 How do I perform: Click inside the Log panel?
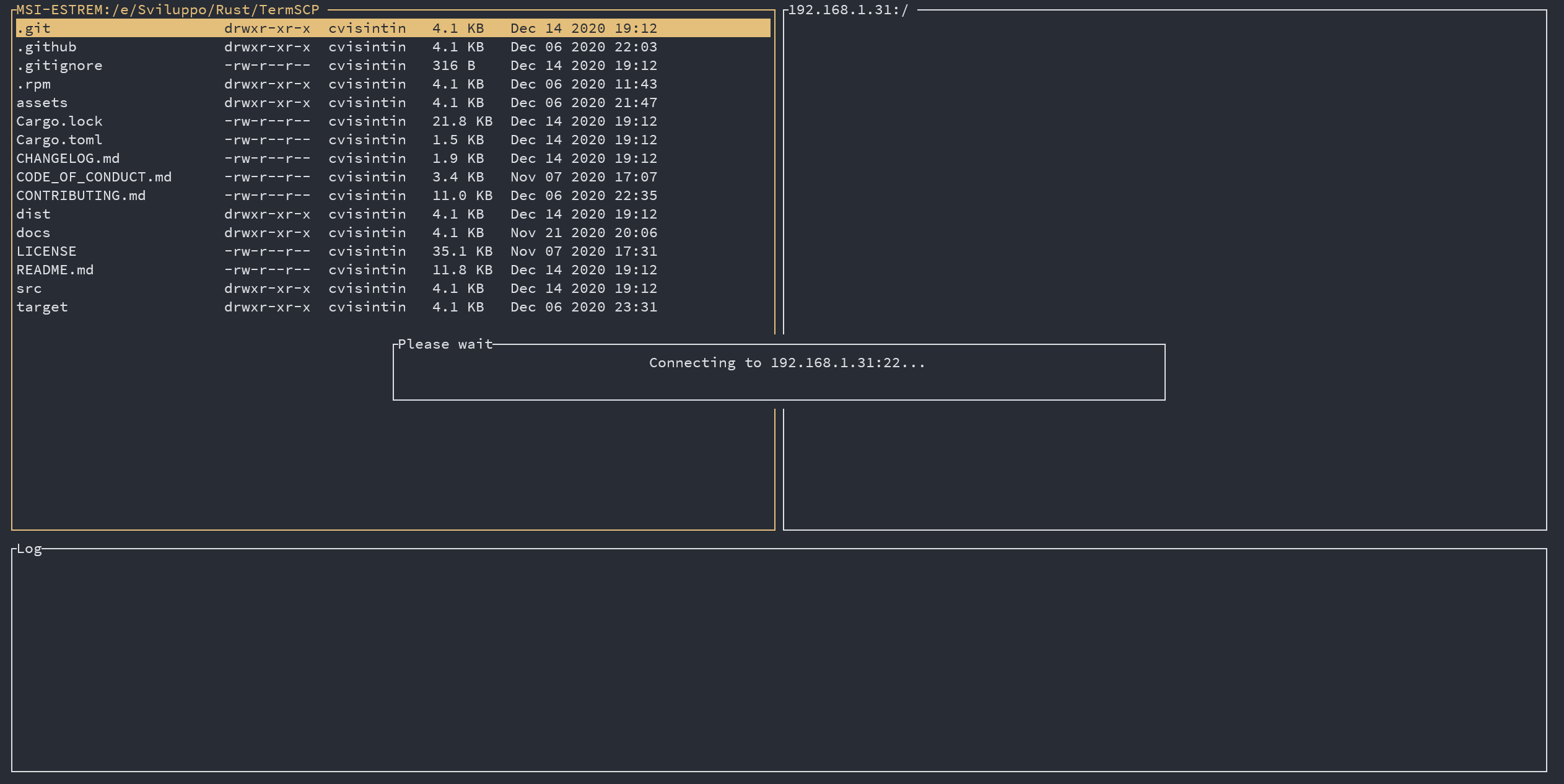tap(779, 660)
